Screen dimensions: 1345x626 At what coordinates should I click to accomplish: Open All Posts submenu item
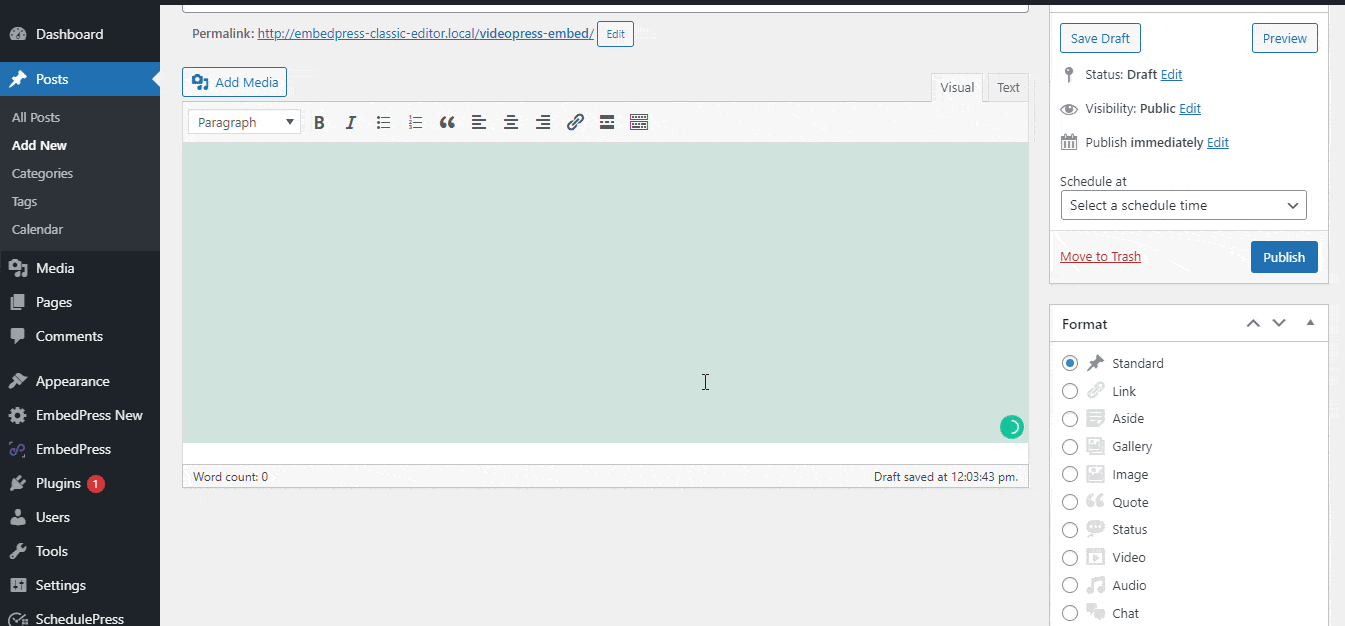pyautogui.click(x=36, y=117)
